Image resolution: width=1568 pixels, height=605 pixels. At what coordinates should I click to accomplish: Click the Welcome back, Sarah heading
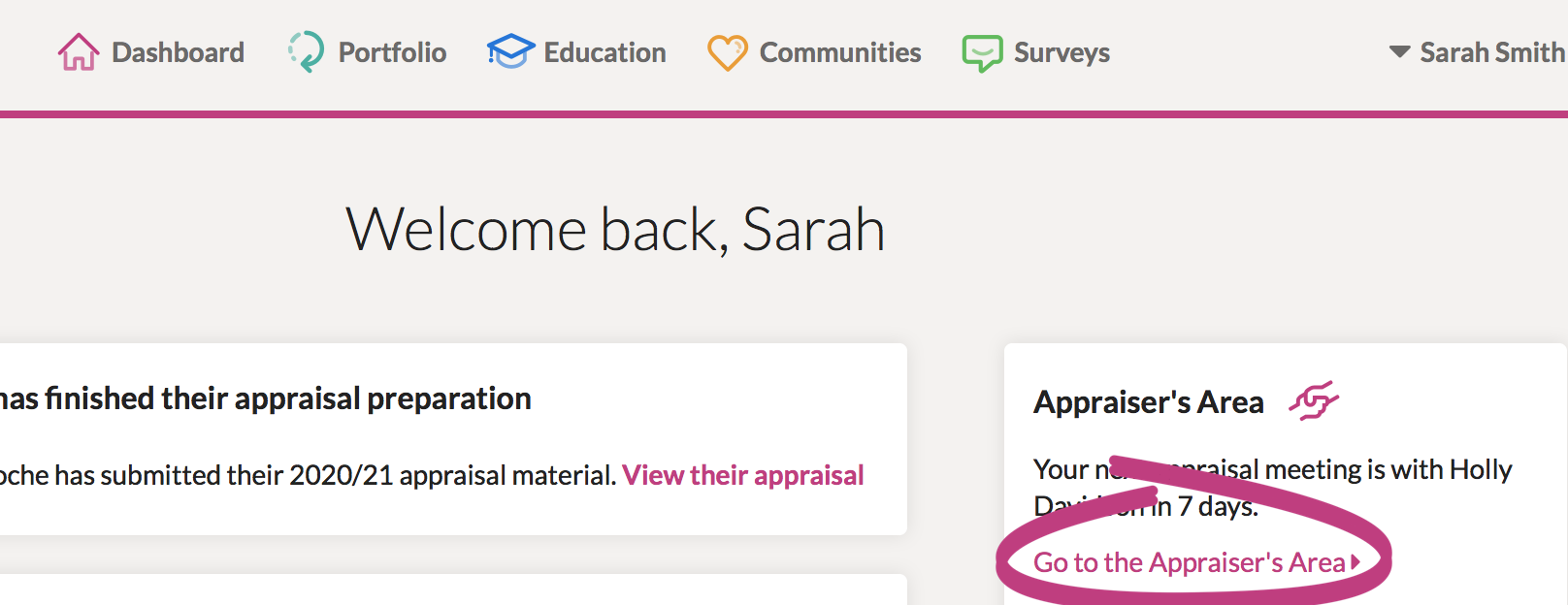pyautogui.click(x=615, y=230)
